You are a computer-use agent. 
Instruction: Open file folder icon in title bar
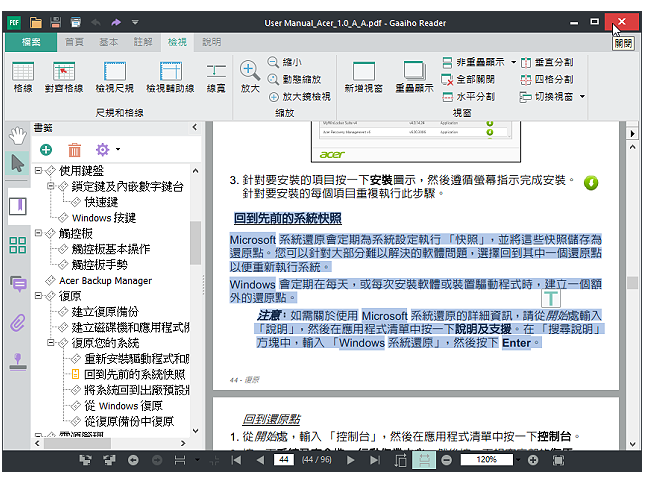[x=36, y=22]
